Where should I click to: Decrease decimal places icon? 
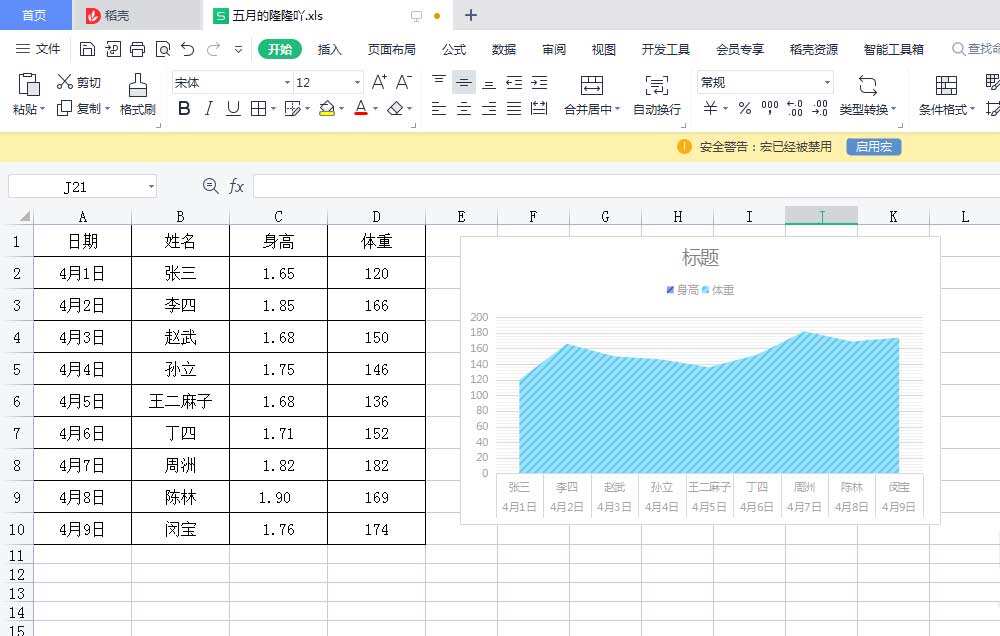click(x=820, y=108)
